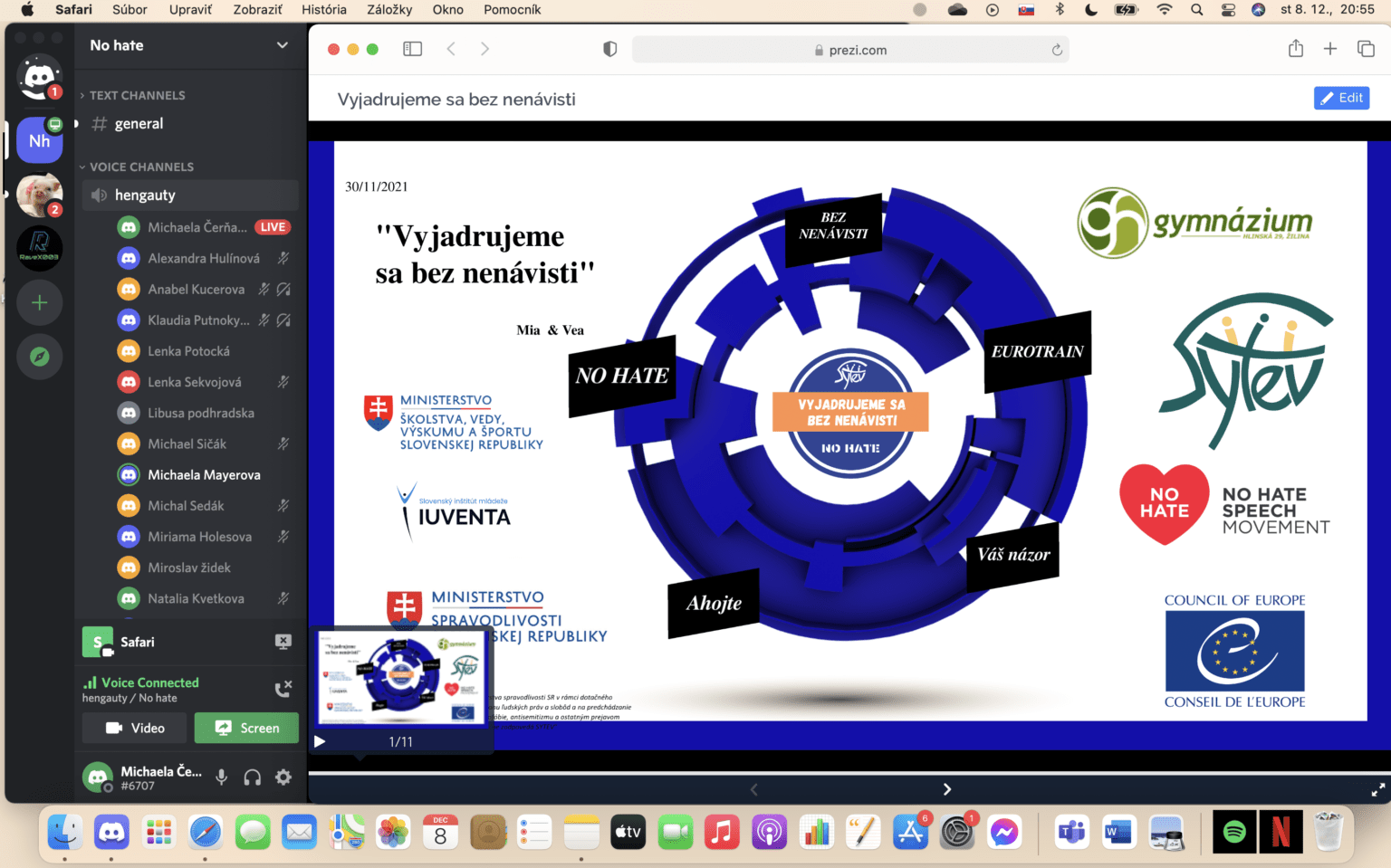1391x868 pixels.
Task: Go forward in Safari
Action: pos(484,49)
